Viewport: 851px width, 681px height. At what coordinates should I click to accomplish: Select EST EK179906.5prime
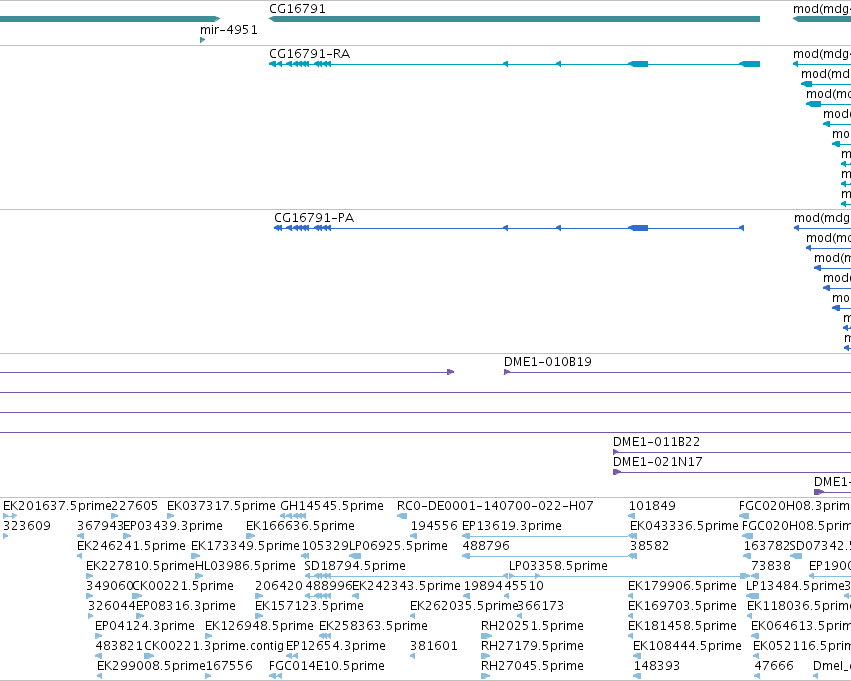(x=682, y=586)
